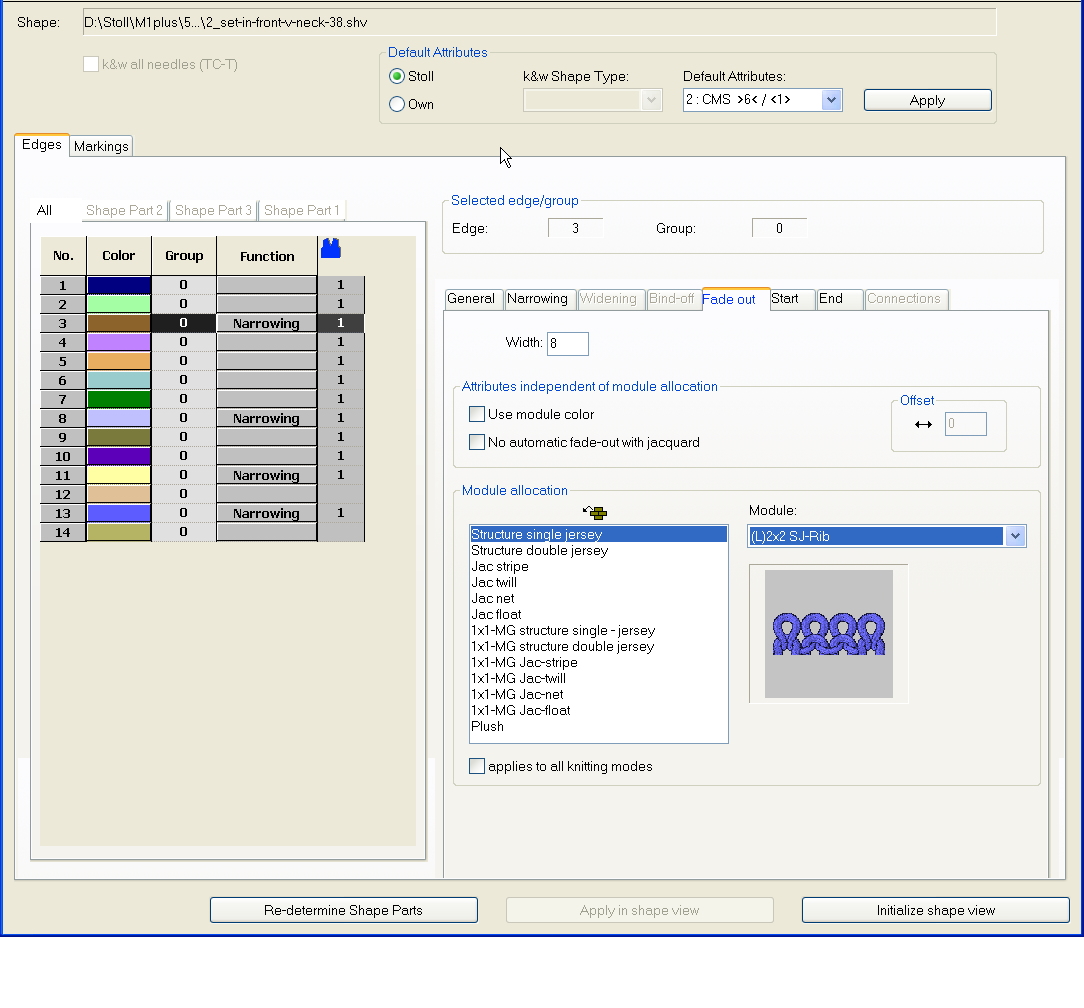
Task: Click the 2x2 SJ-Rib module preview image
Action: (828, 634)
